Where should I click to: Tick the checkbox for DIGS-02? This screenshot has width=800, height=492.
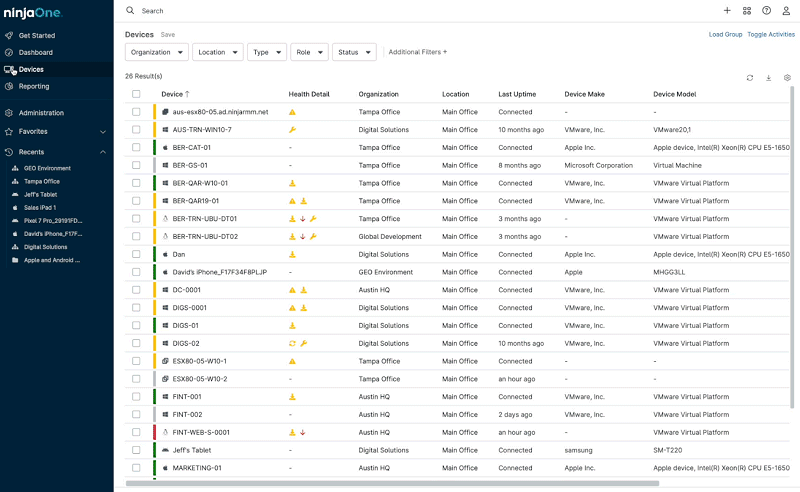pyautogui.click(x=136, y=343)
